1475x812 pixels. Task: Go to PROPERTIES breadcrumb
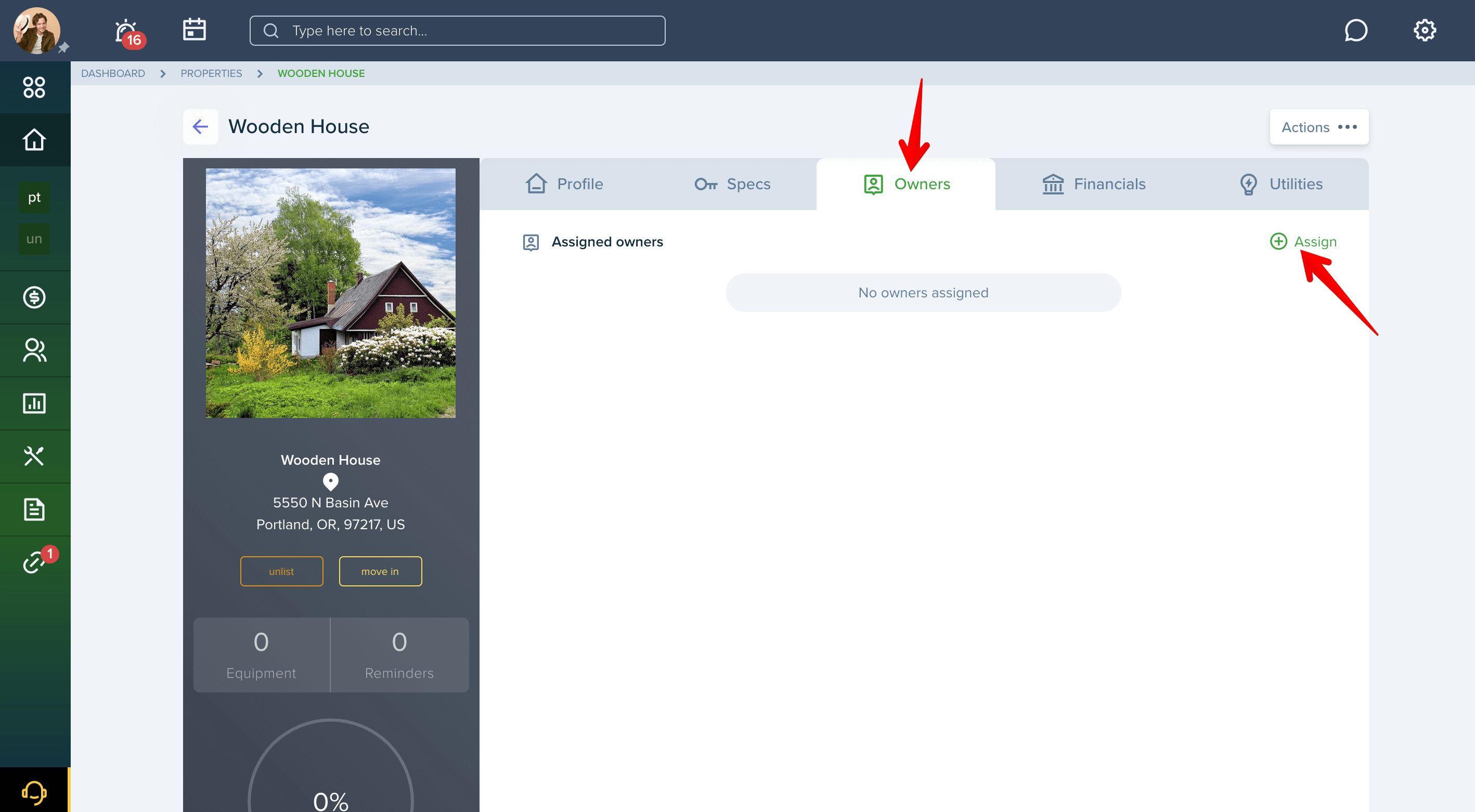pos(211,73)
